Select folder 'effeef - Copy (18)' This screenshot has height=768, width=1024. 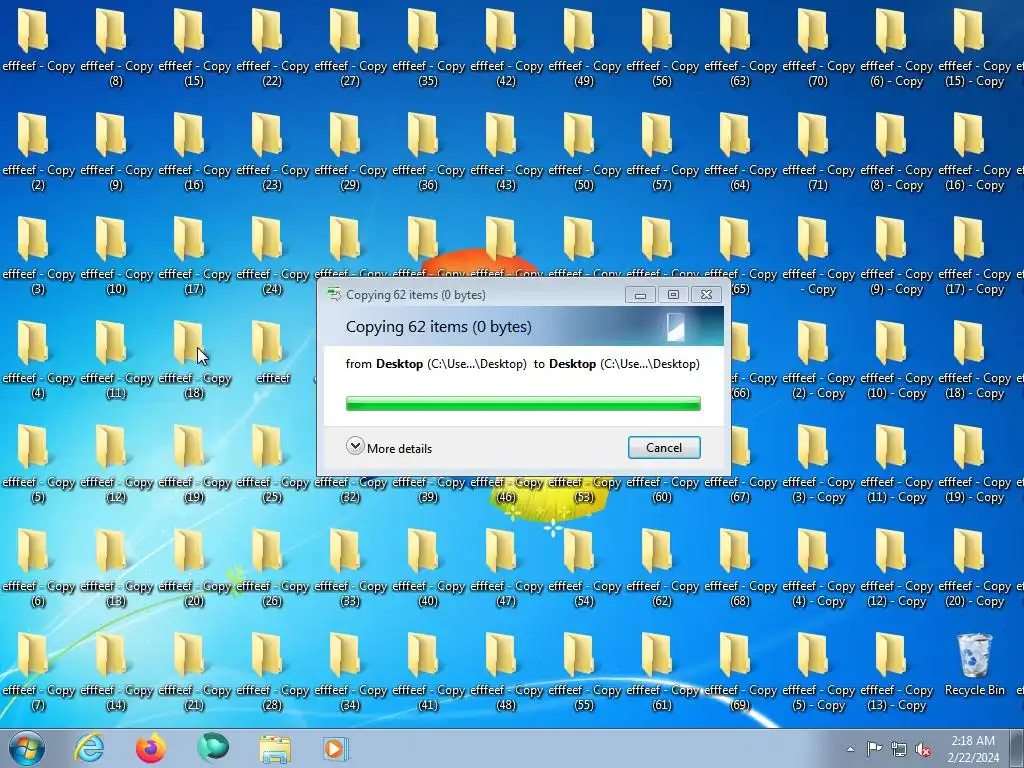194,360
